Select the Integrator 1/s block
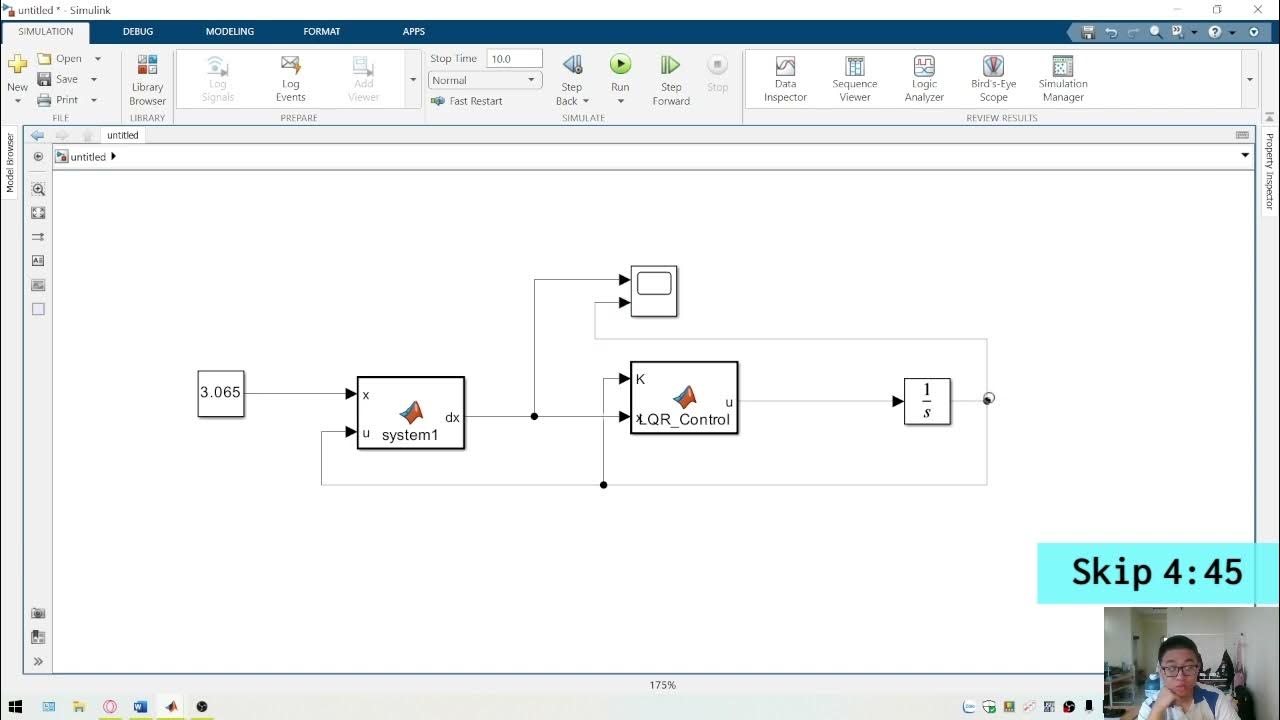 tap(927, 401)
